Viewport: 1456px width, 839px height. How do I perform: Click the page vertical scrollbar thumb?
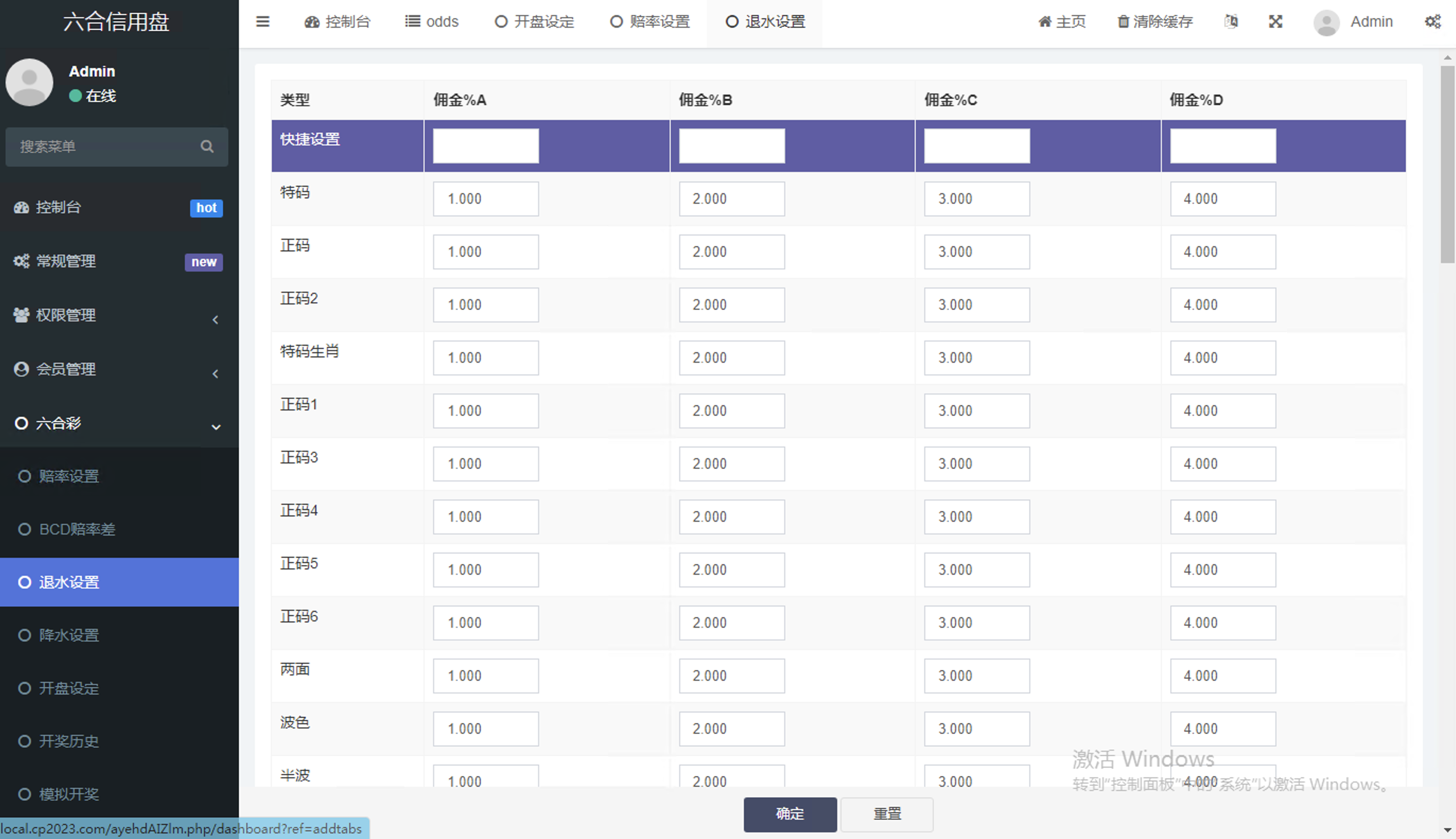pos(1448,164)
